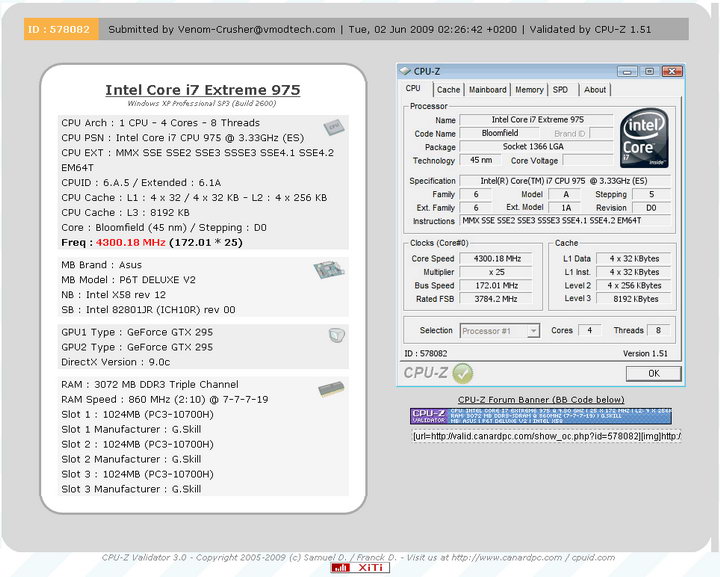Click the green validation checkmark icon
This screenshot has height=577, width=720.
point(462,373)
